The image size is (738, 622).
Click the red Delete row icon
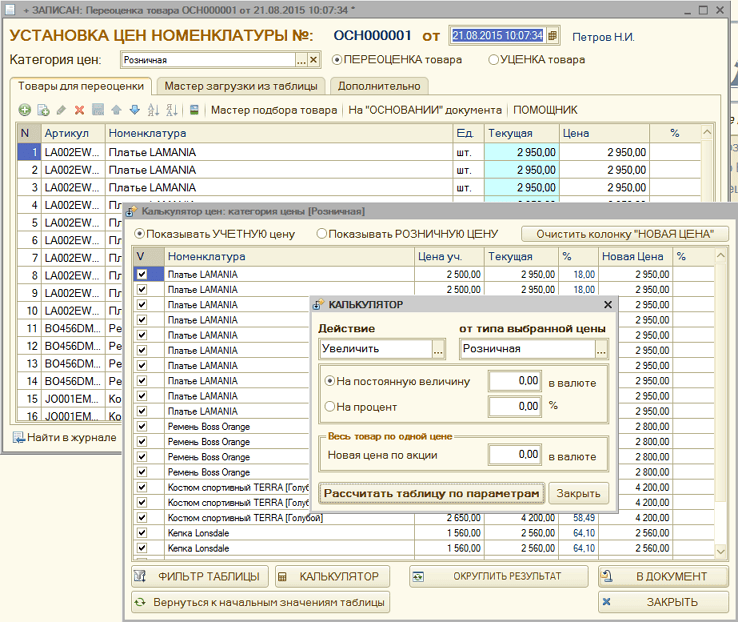[79, 110]
